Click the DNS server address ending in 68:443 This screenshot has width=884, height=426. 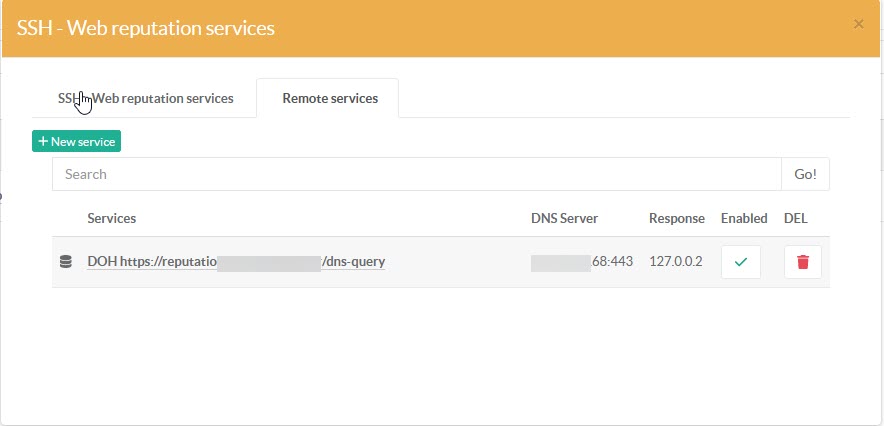pos(582,262)
